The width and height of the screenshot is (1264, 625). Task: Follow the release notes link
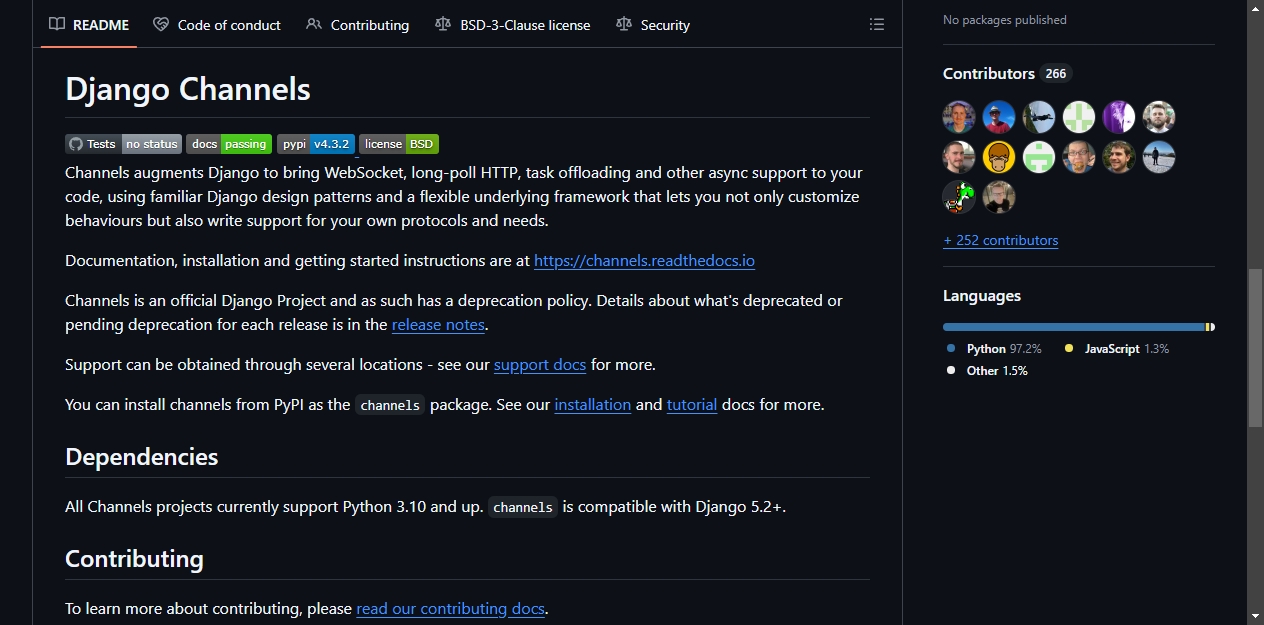pyautogui.click(x=438, y=325)
